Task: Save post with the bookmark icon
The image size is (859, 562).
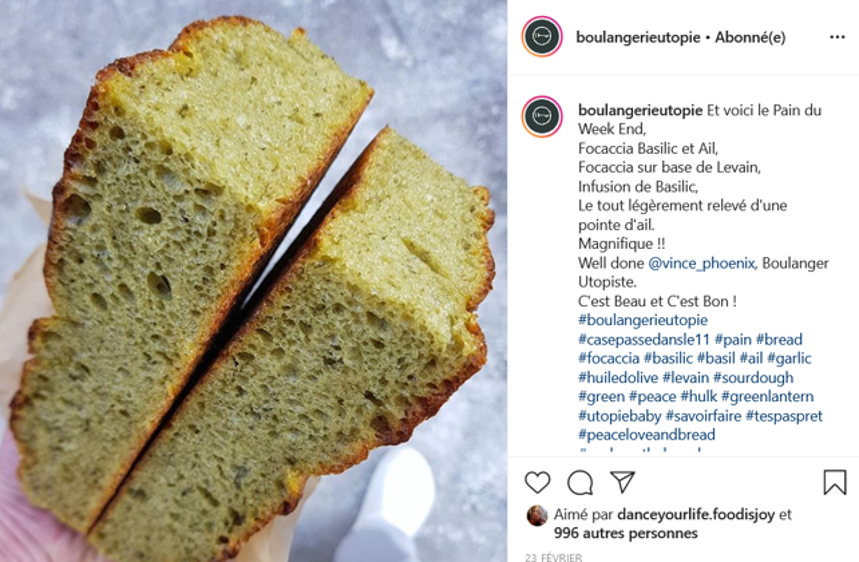Action: click(835, 482)
